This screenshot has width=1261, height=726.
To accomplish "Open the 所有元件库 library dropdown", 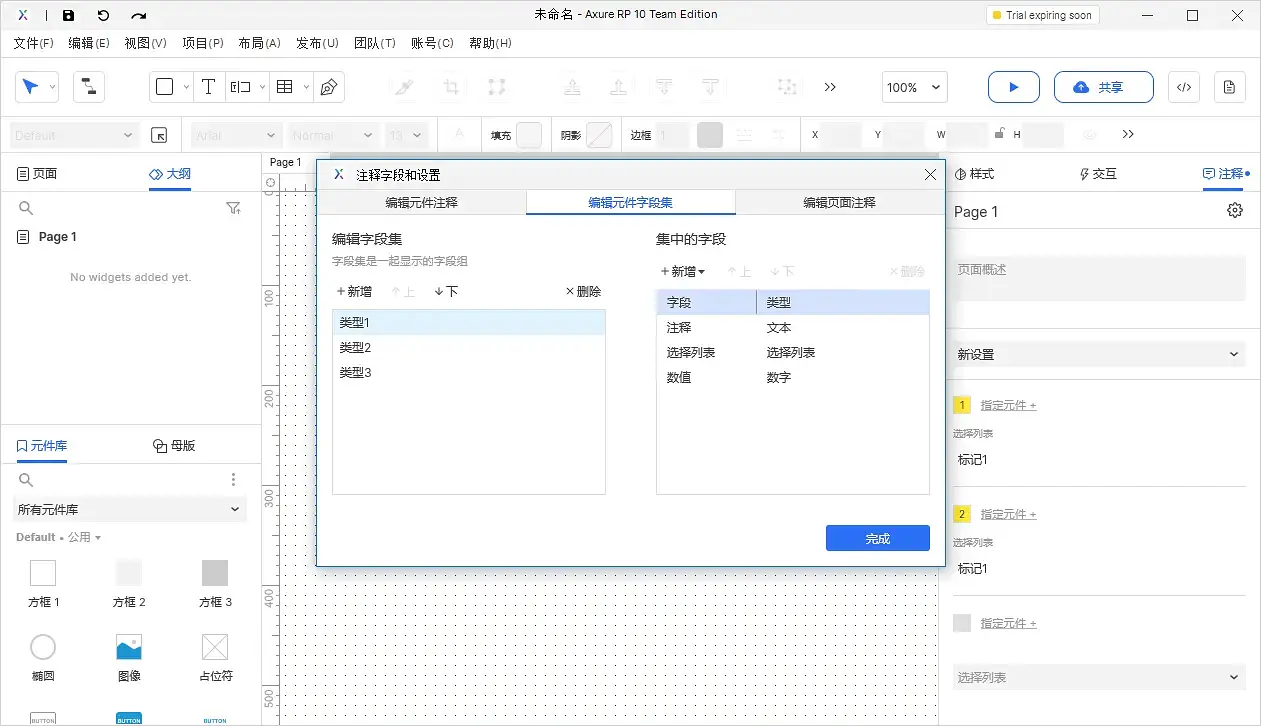I will [129, 509].
